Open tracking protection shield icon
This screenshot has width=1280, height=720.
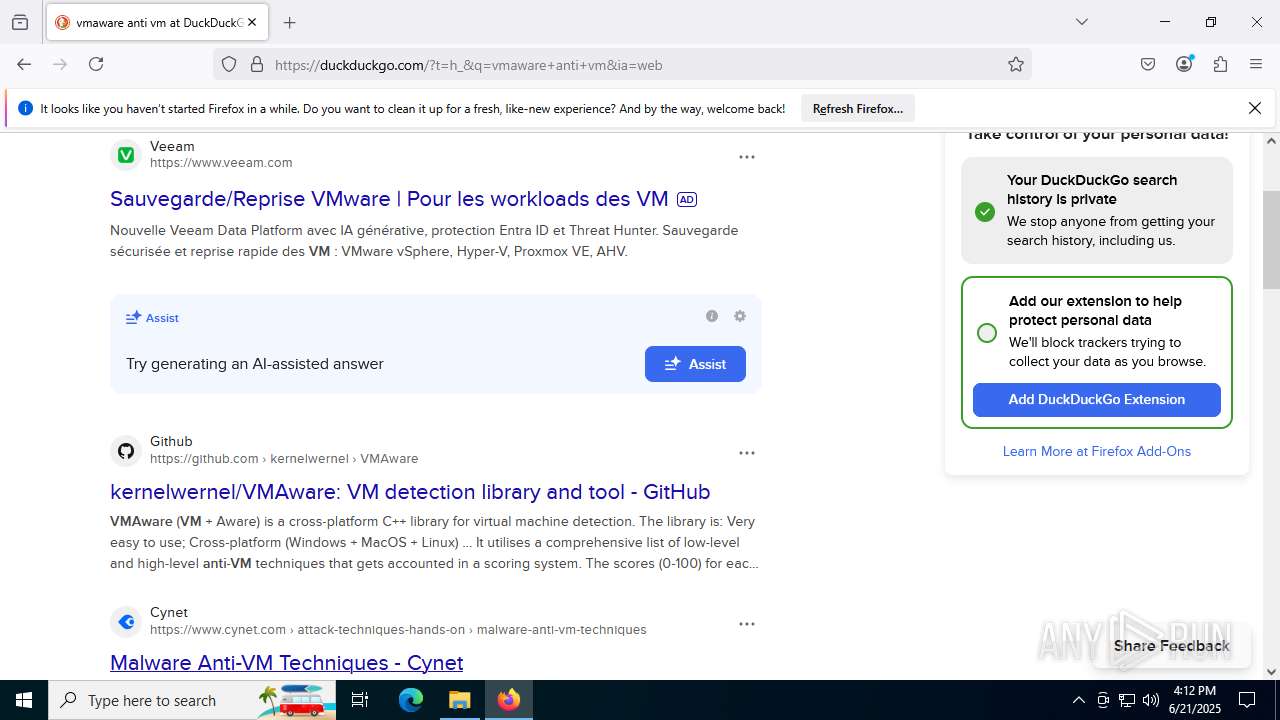pos(229,64)
